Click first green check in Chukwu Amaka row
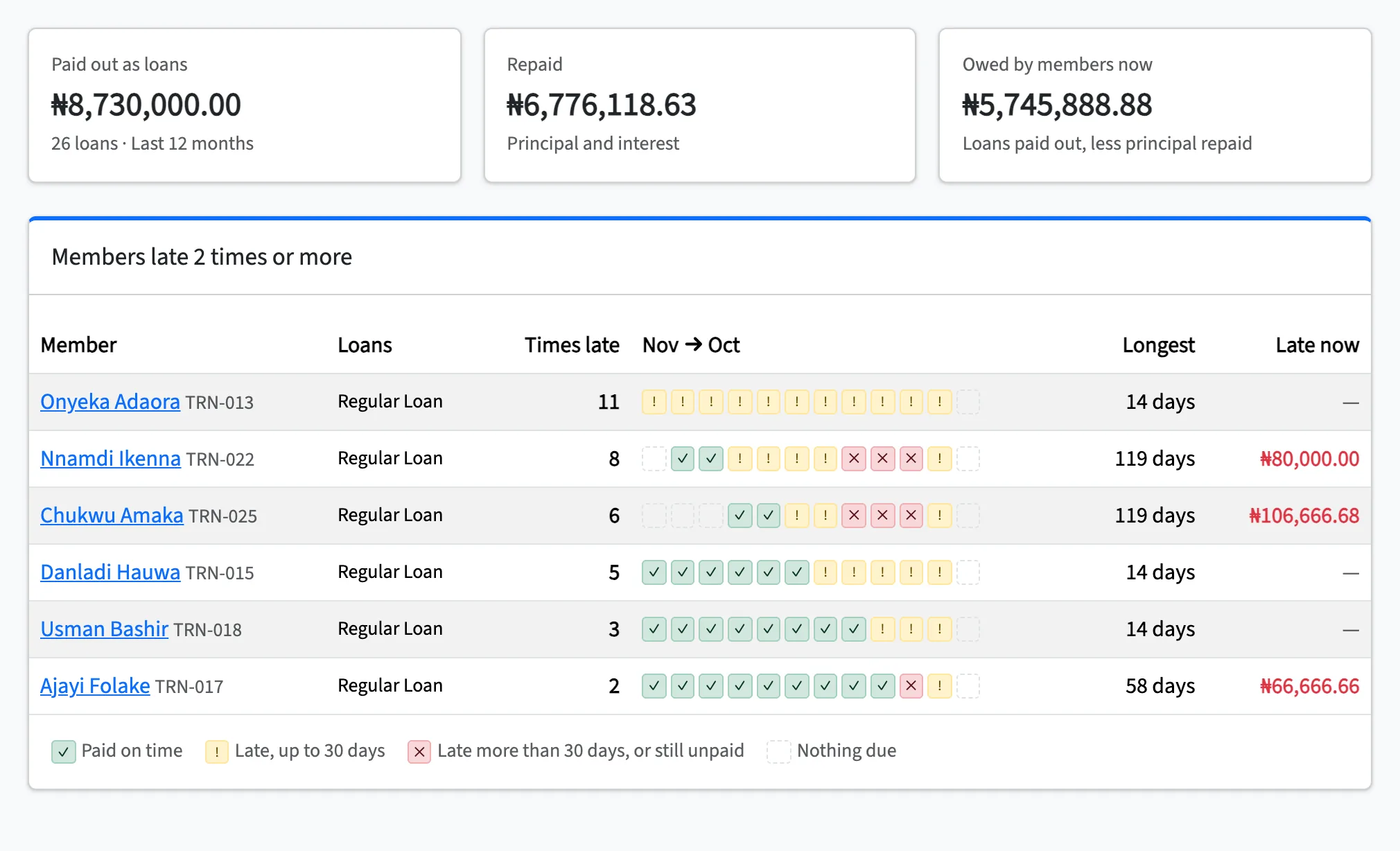1400x851 pixels. (740, 516)
